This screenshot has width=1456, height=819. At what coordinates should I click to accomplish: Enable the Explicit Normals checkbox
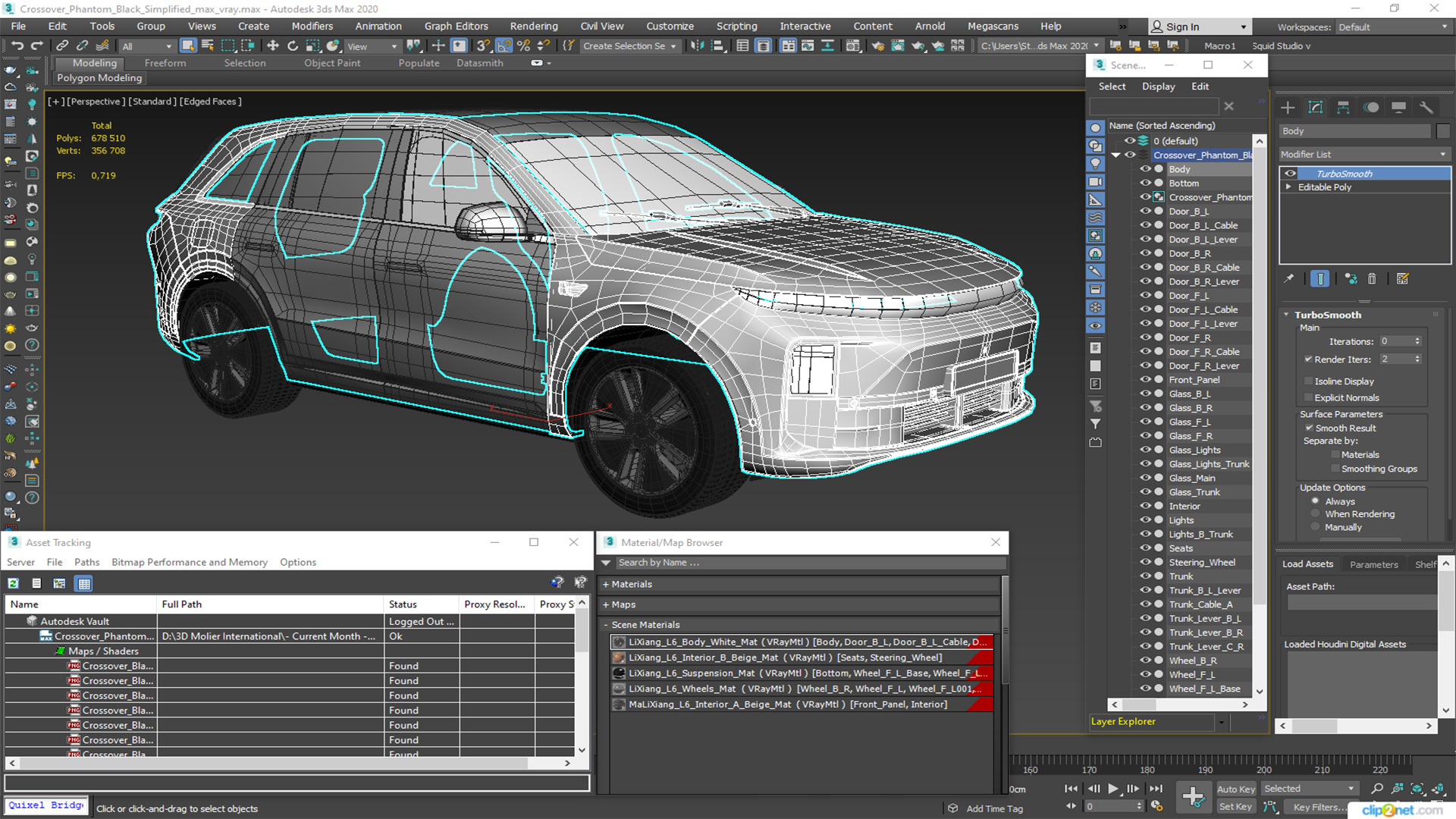pos(1308,397)
